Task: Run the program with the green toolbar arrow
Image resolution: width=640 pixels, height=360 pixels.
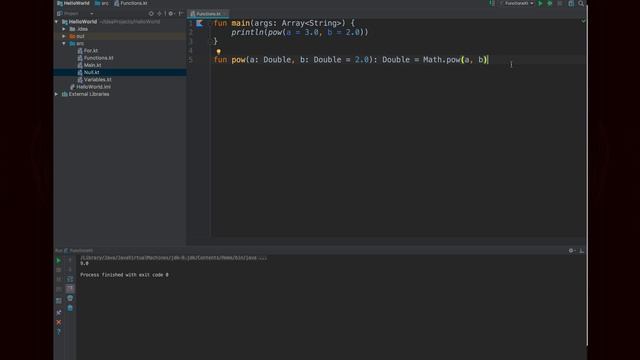Action: tap(540, 3)
